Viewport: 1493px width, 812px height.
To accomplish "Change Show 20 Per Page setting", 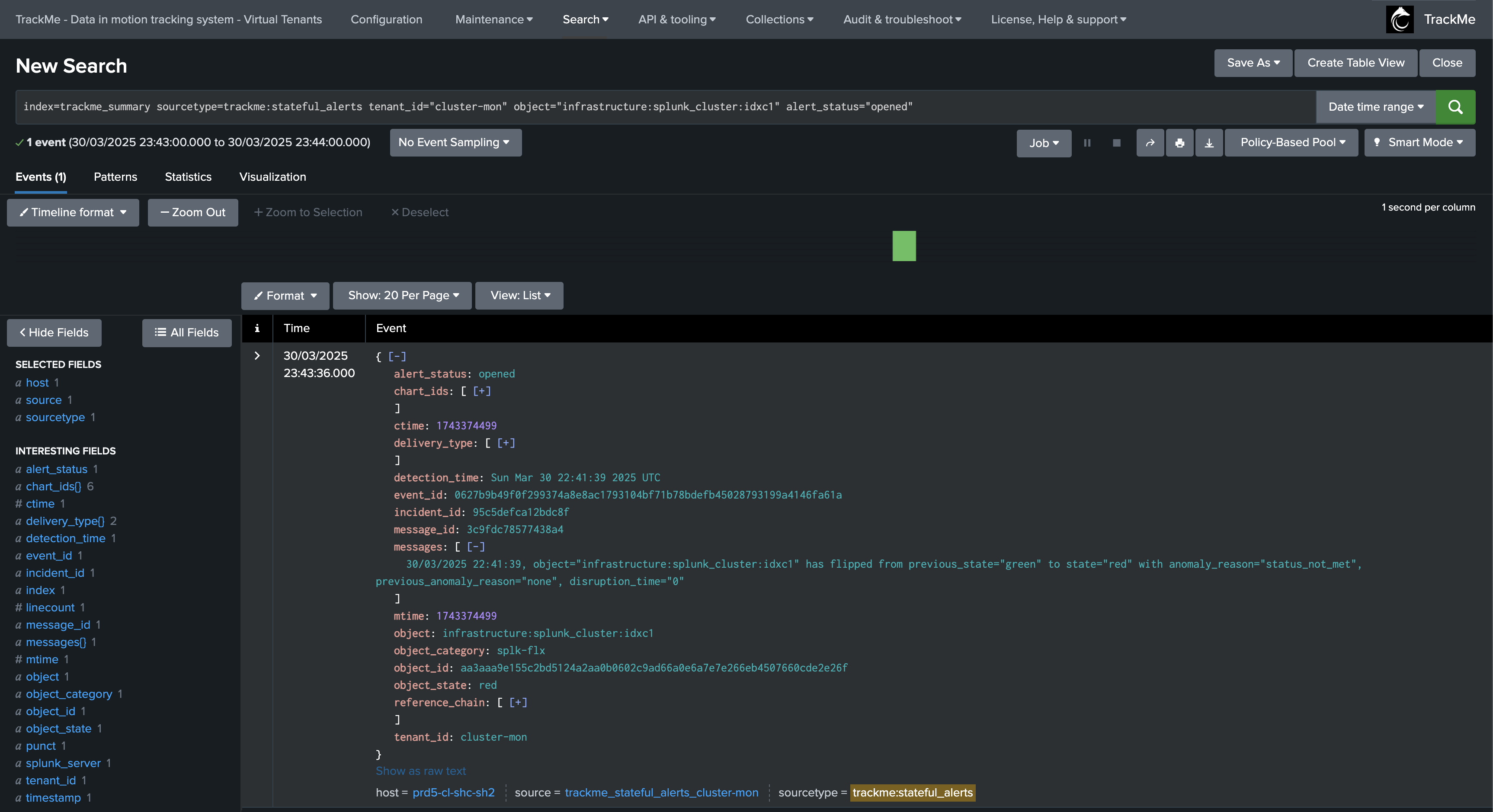I will click(x=403, y=296).
